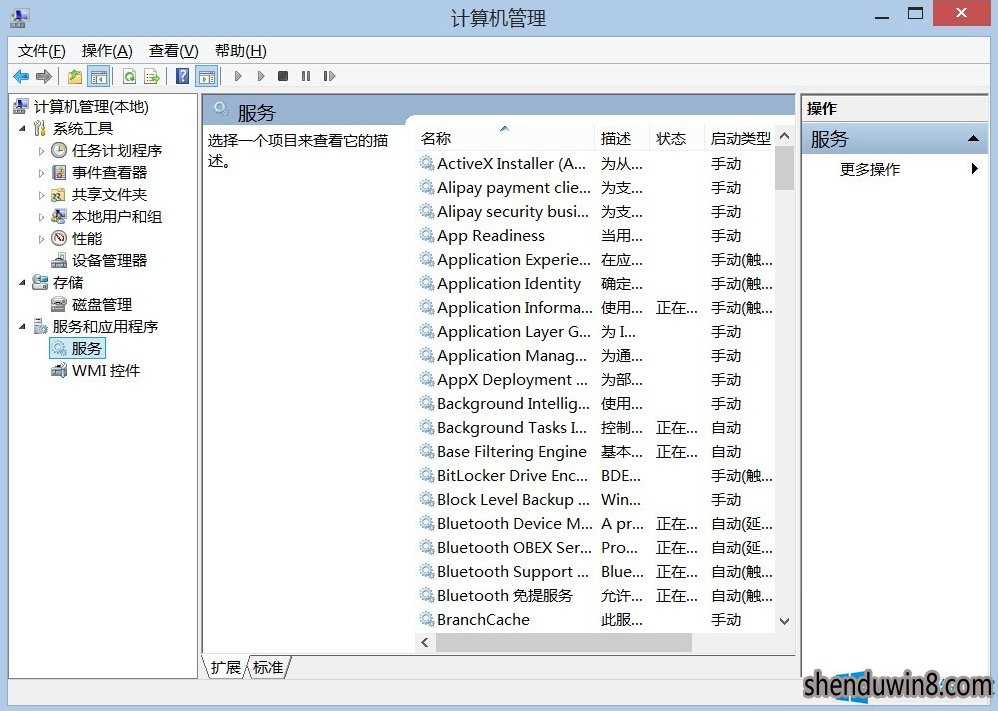998x711 pixels.
Task: Select the BitLocker Drive Enc... service
Action: (596, 475)
